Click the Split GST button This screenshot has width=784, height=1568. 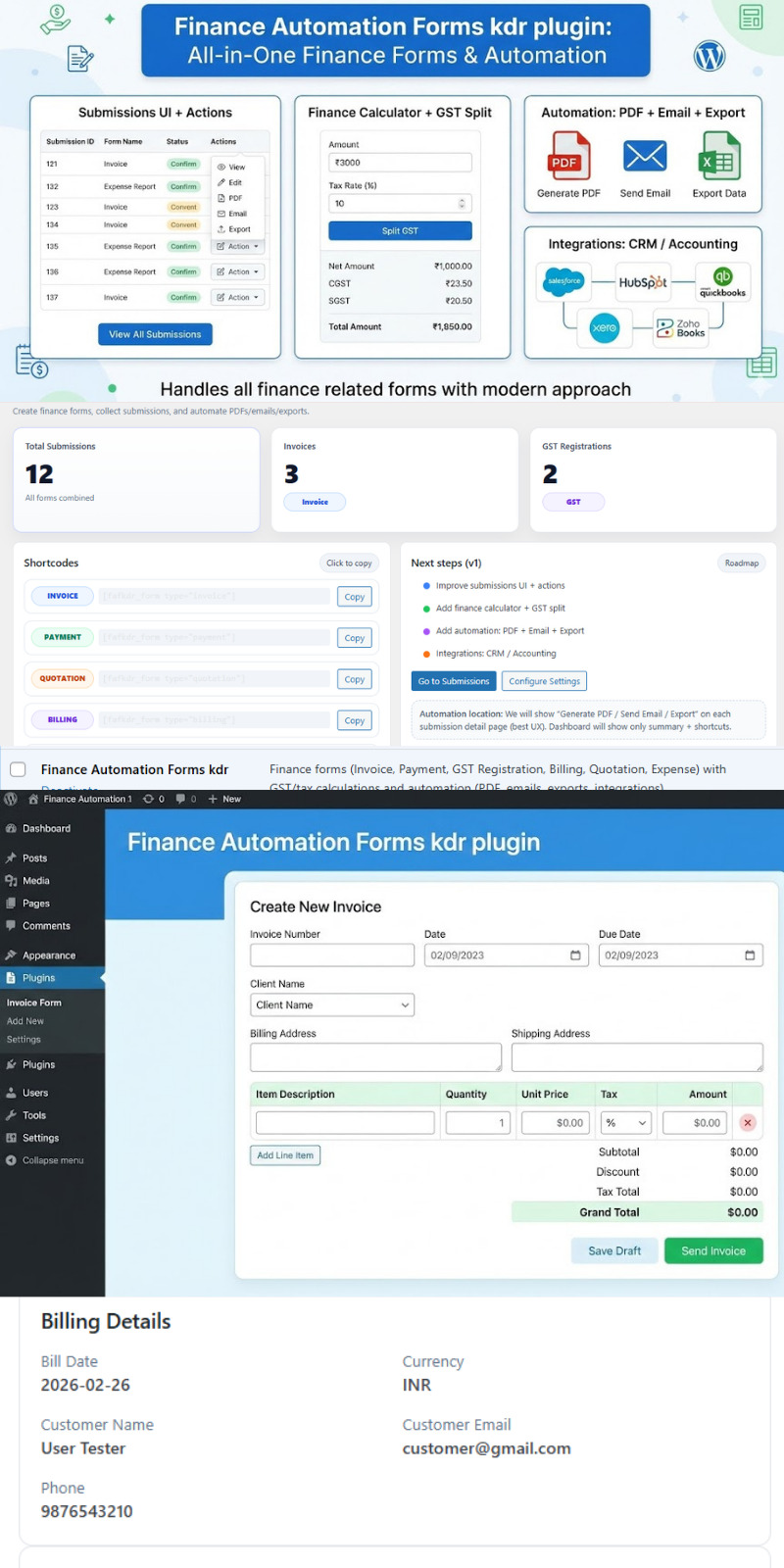pyautogui.click(x=400, y=230)
